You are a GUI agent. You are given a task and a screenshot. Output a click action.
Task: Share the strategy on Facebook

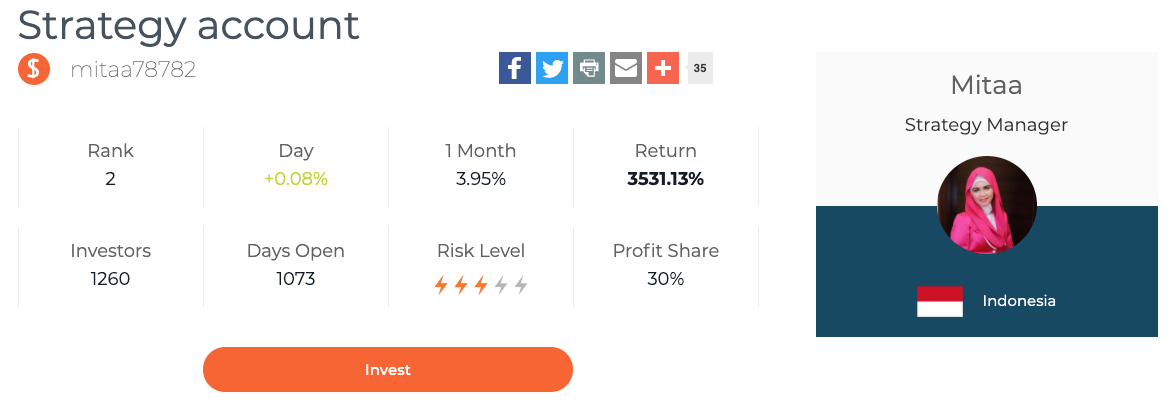click(x=515, y=68)
